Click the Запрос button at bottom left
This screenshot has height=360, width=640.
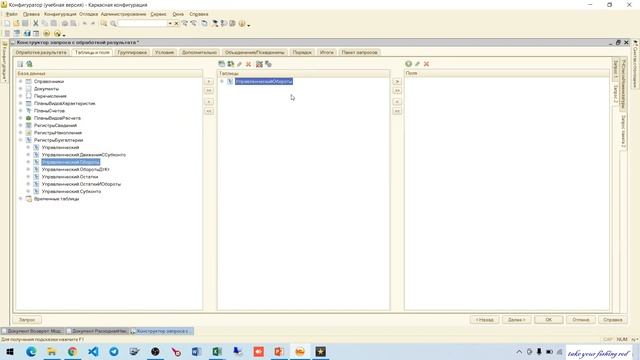[27, 320]
